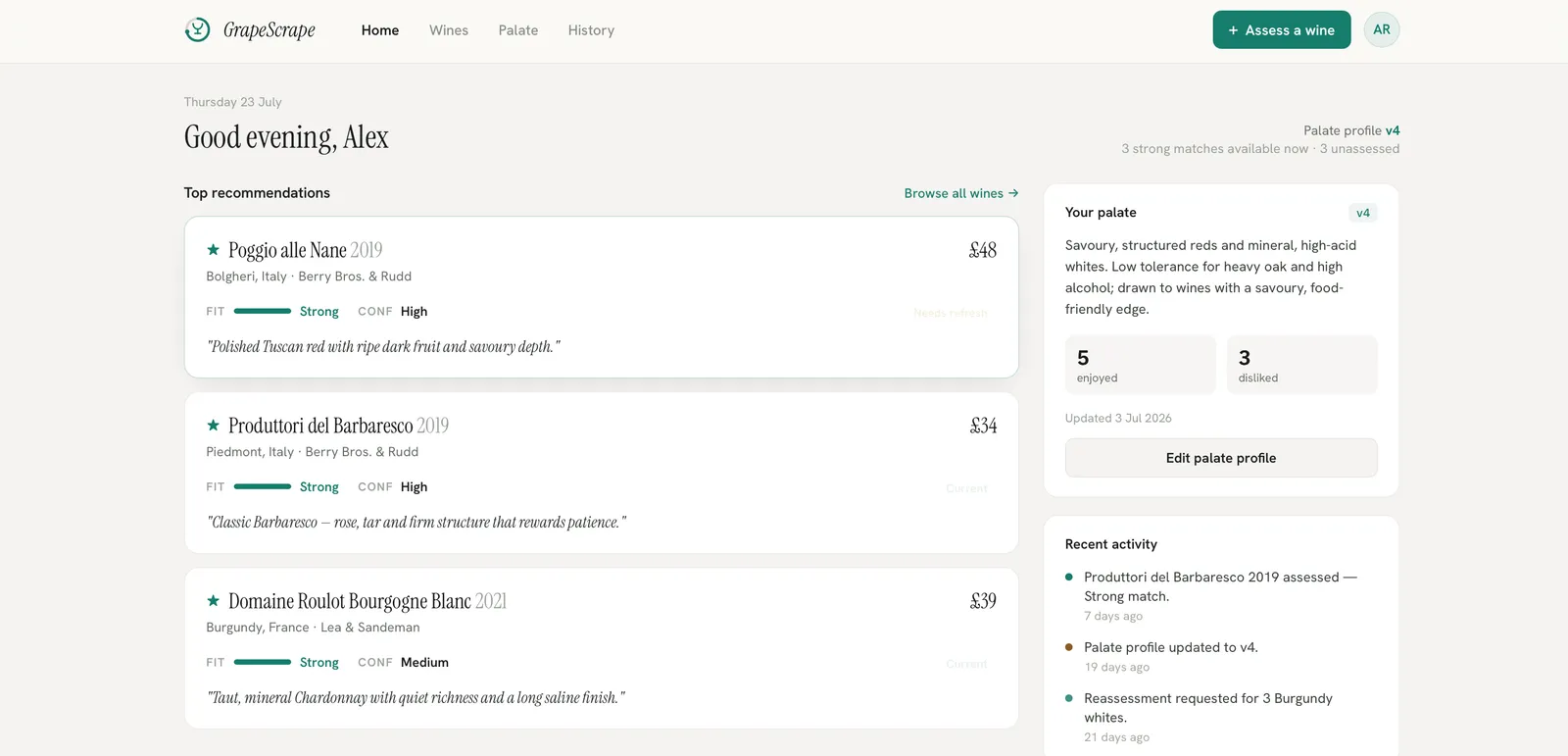
Task: Click the fit bar on Domaine Roulot card
Action: pos(263,662)
